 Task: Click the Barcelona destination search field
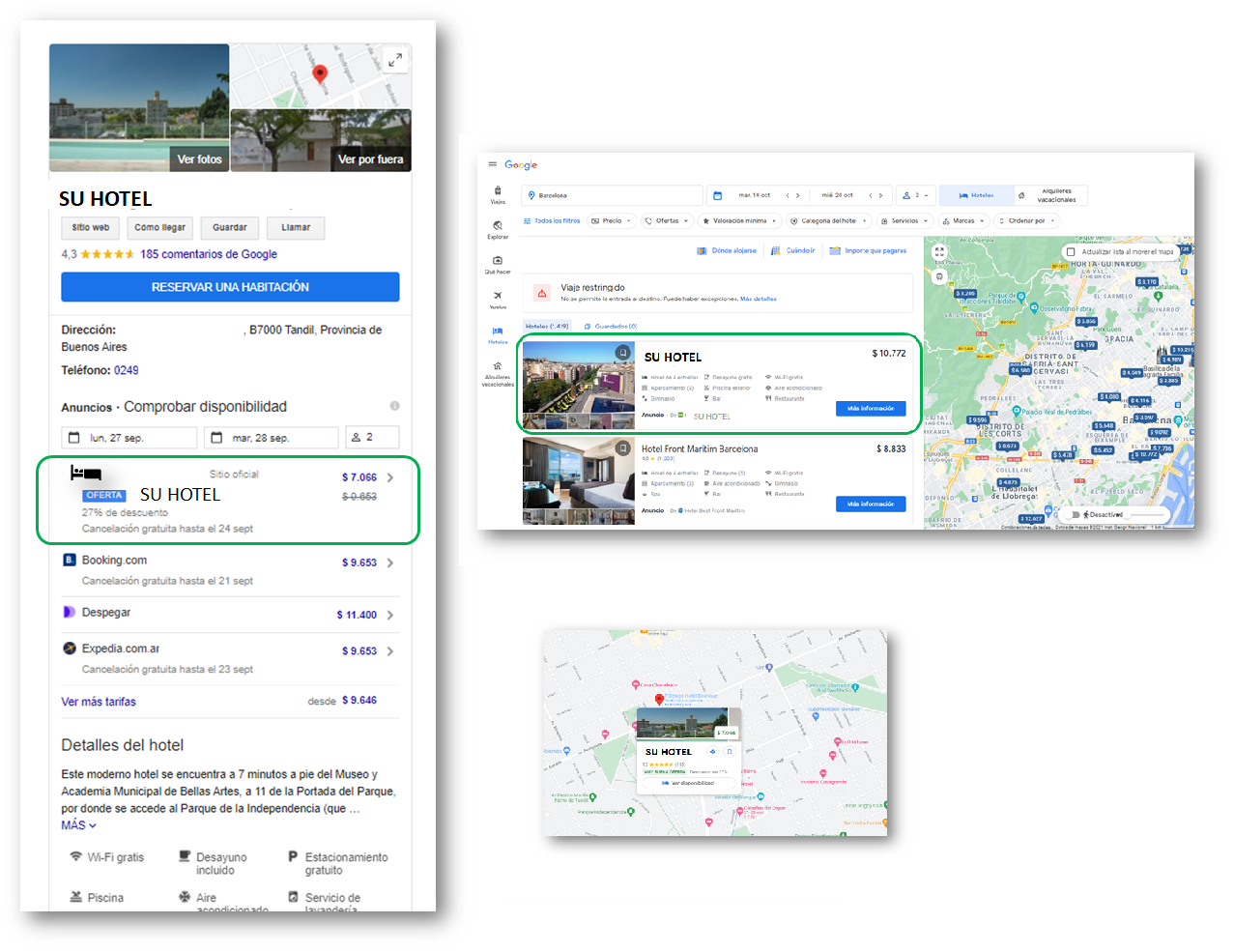(x=612, y=195)
